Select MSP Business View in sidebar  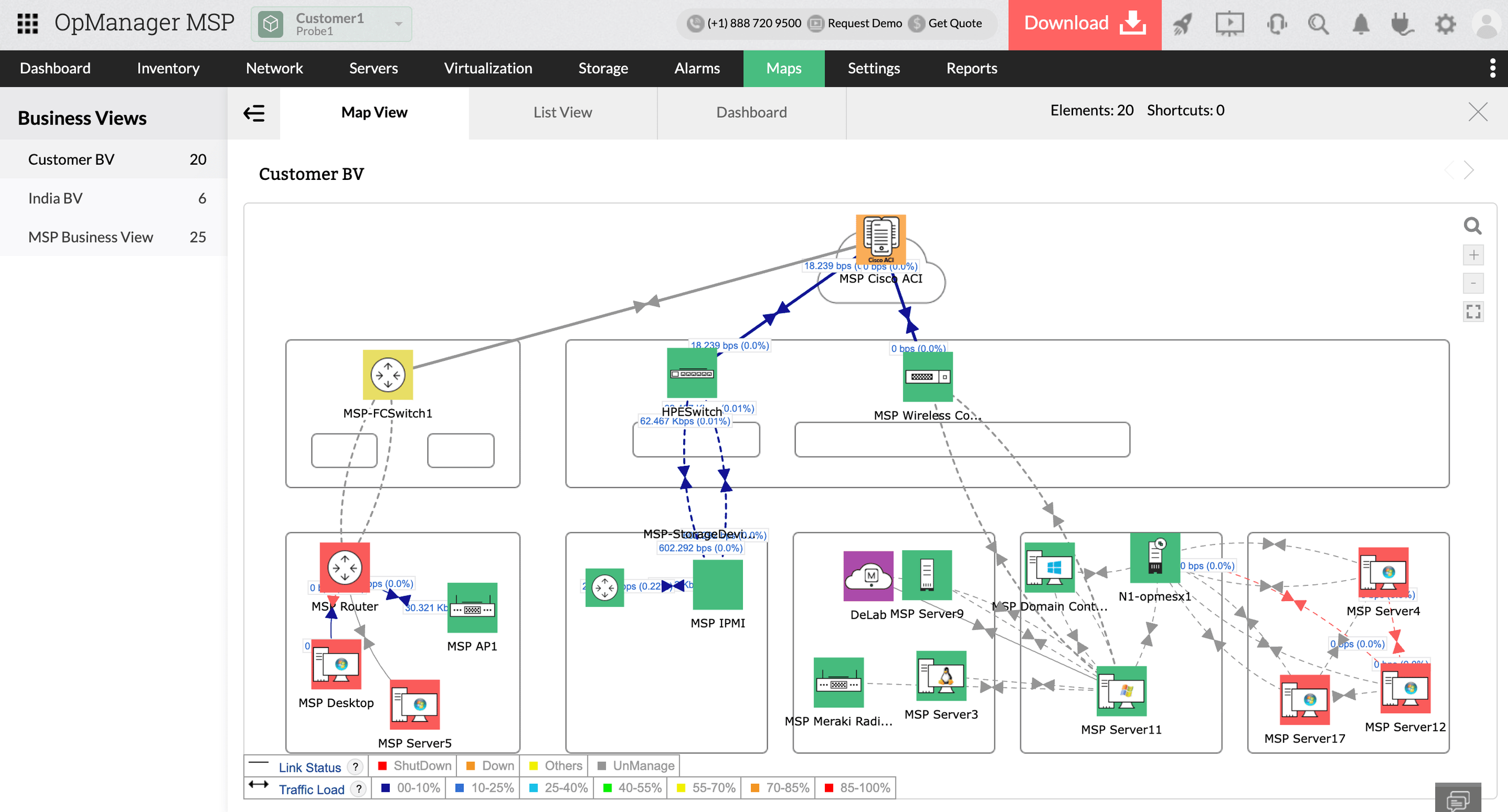pyautogui.click(x=91, y=237)
